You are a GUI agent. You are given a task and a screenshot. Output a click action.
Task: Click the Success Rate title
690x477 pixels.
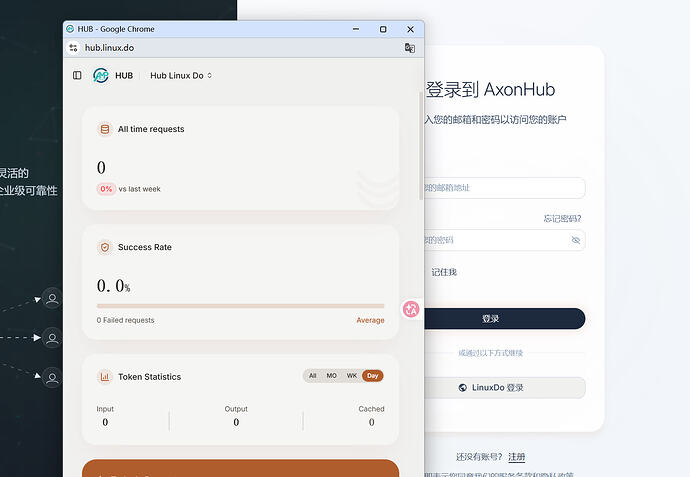point(145,247)
